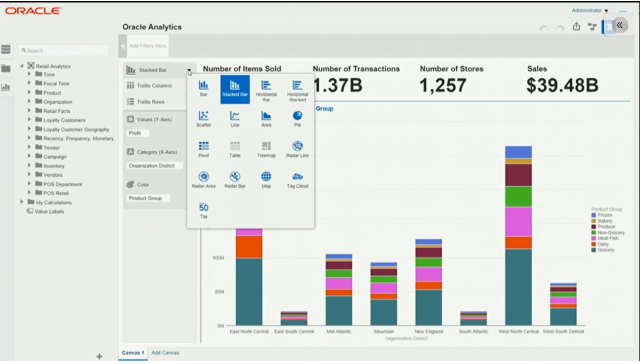Image resolution: width=641 pixels, height=364 pixels.
Task: Select the Radar Line chart icon
Action: tap(297, 149)
